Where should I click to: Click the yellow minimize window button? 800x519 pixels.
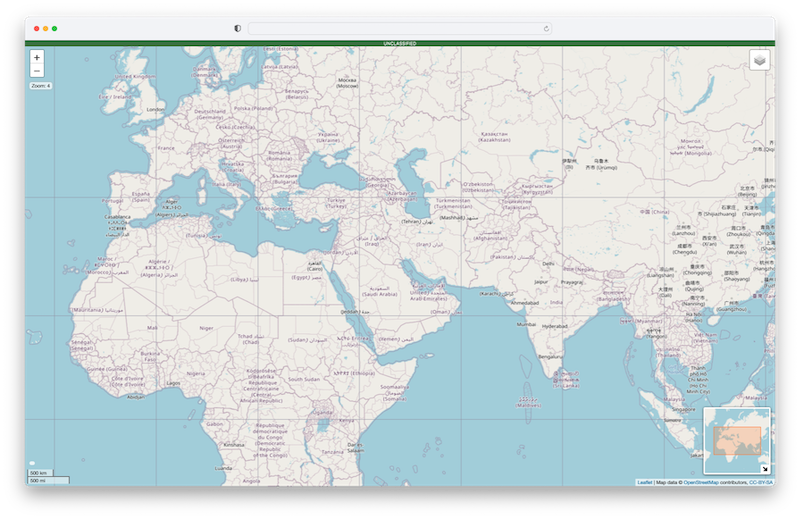[45, 28]
